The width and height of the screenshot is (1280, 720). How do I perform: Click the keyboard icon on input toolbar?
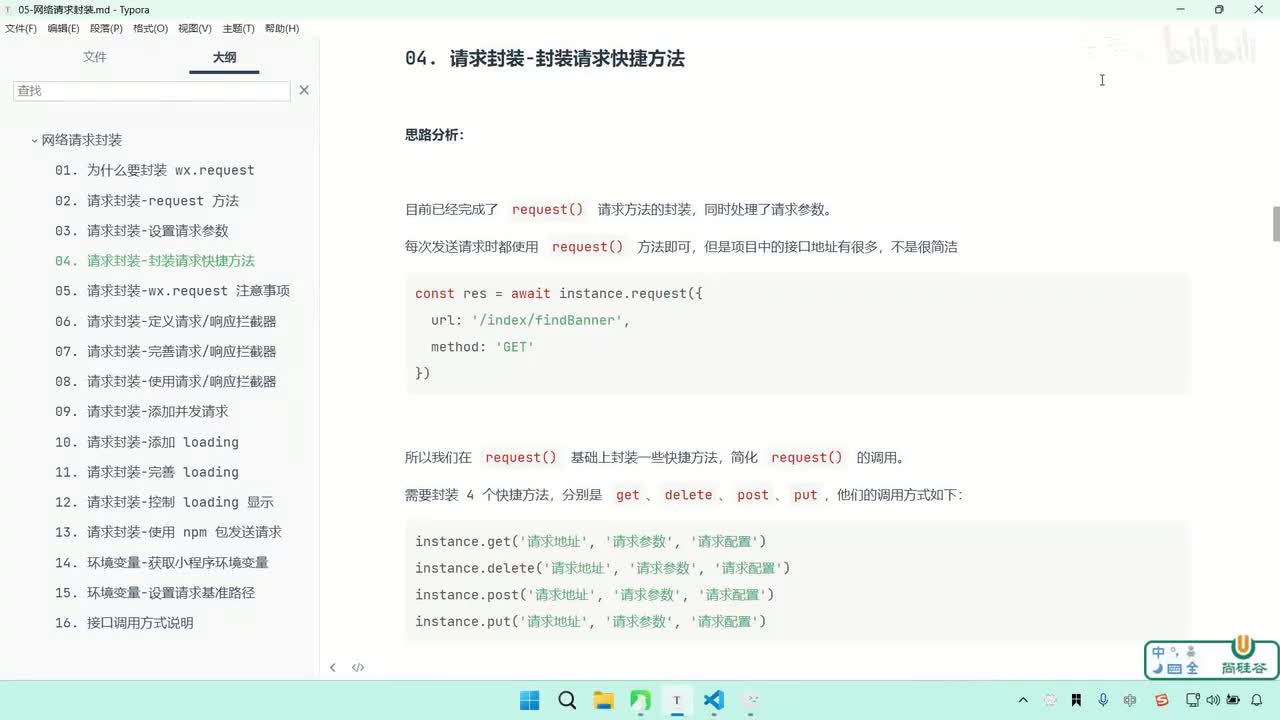pos(1174,668)
